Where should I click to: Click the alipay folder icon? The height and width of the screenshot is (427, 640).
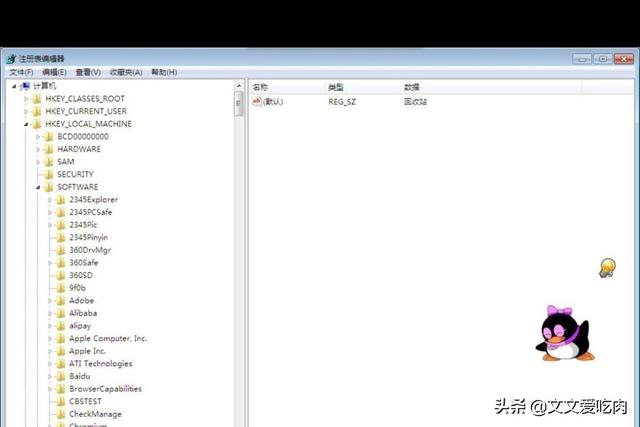click(60, 326)
